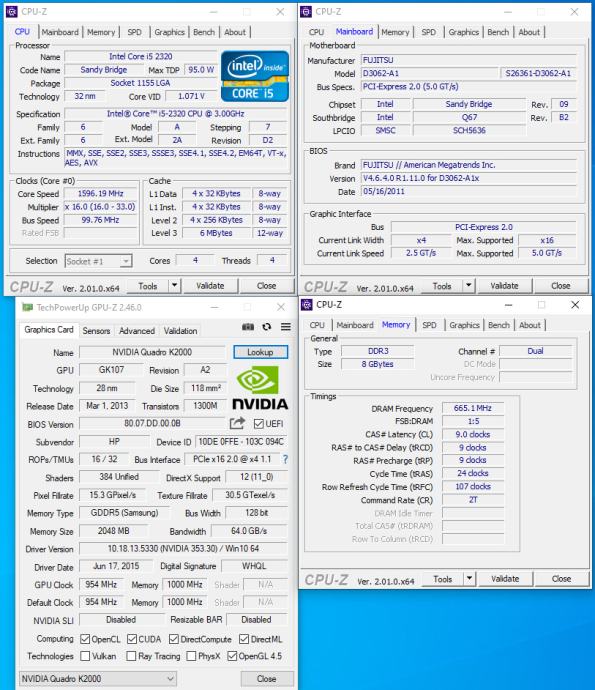Click the GPU-Z screenshot camera icon

point(248,327)
